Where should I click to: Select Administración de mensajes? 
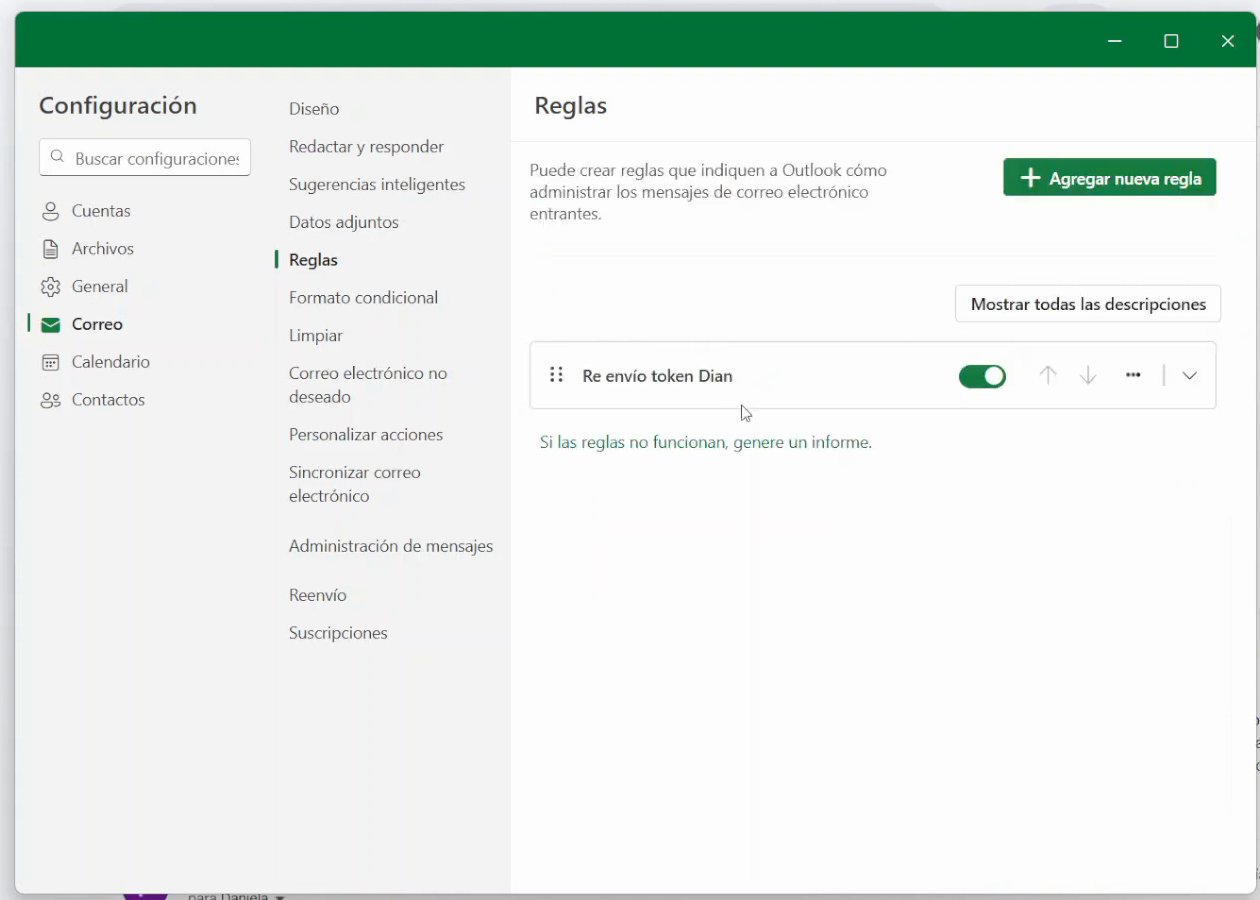tap(391, 546)
